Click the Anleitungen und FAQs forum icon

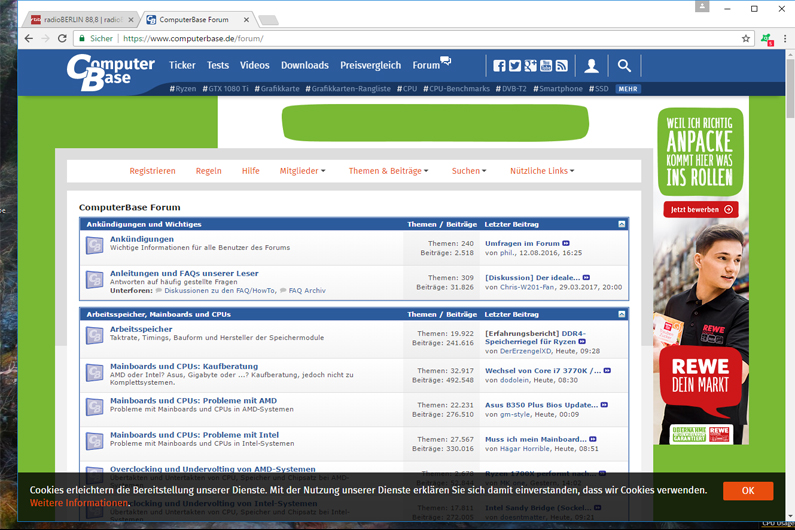coord(95,280)
